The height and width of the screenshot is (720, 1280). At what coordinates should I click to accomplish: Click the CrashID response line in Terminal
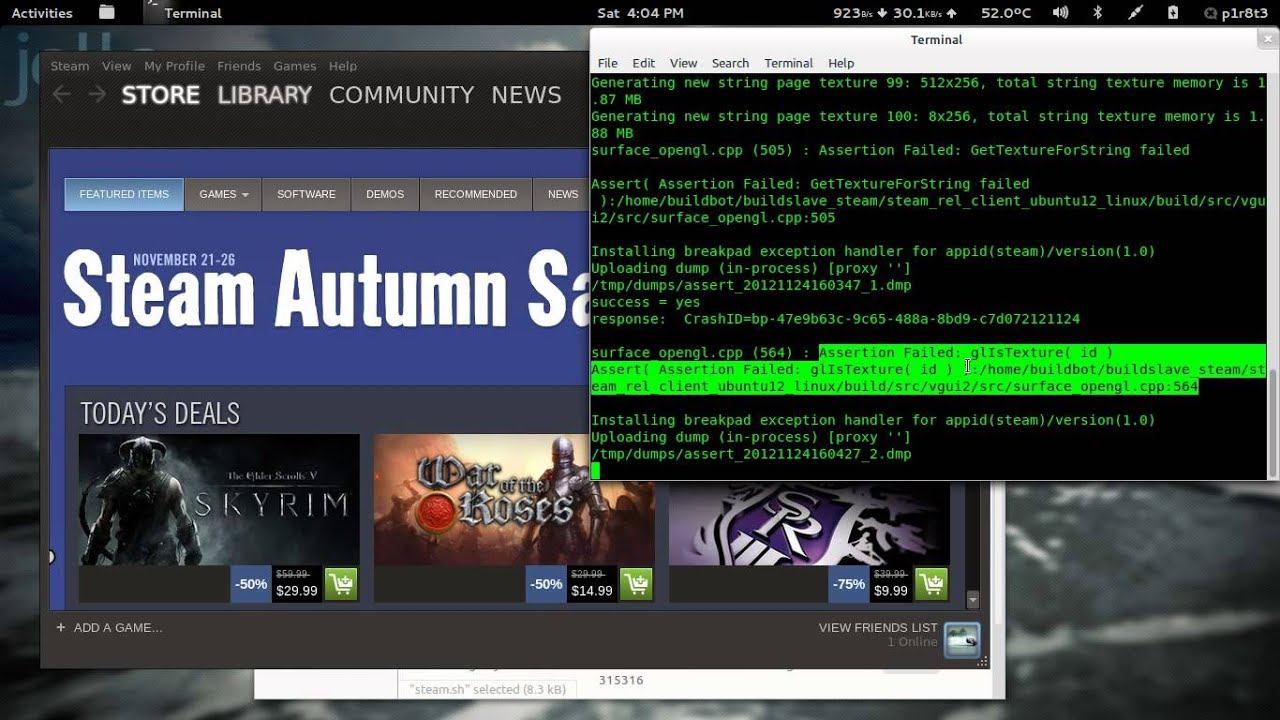pos(835,319)
